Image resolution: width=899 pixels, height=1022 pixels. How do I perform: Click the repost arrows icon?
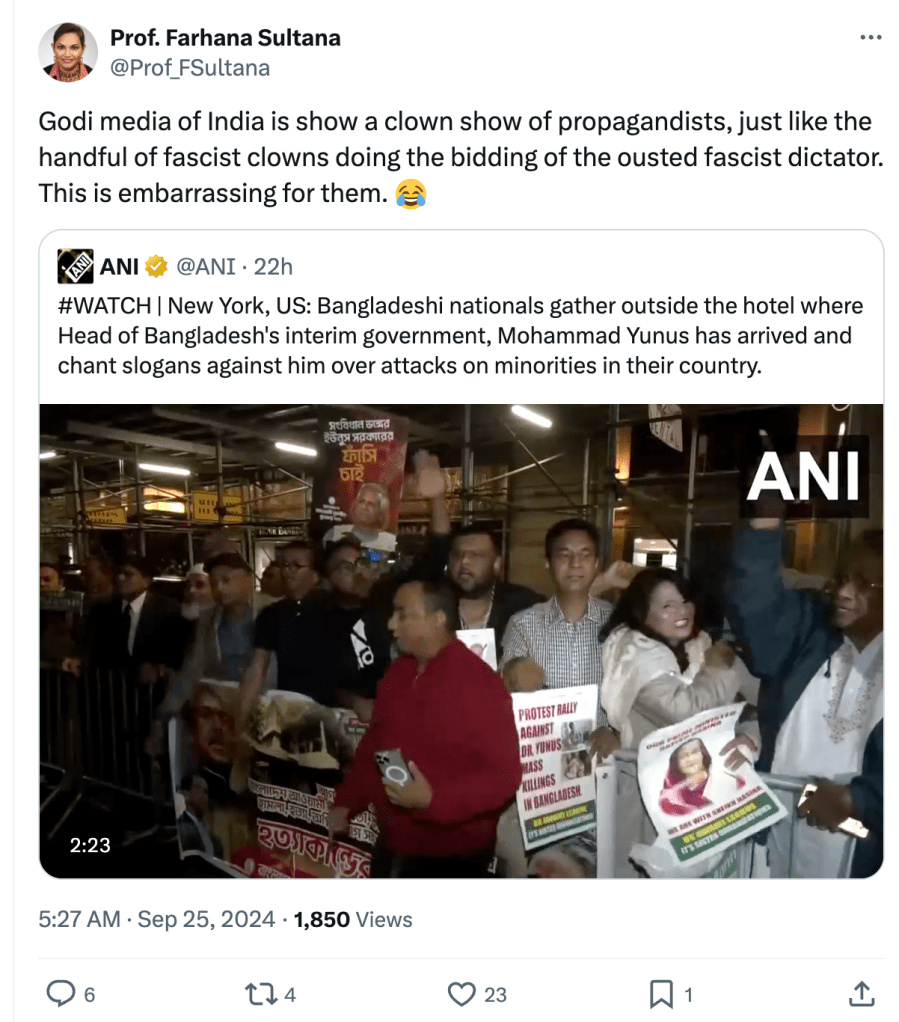(x=259, y=994)
